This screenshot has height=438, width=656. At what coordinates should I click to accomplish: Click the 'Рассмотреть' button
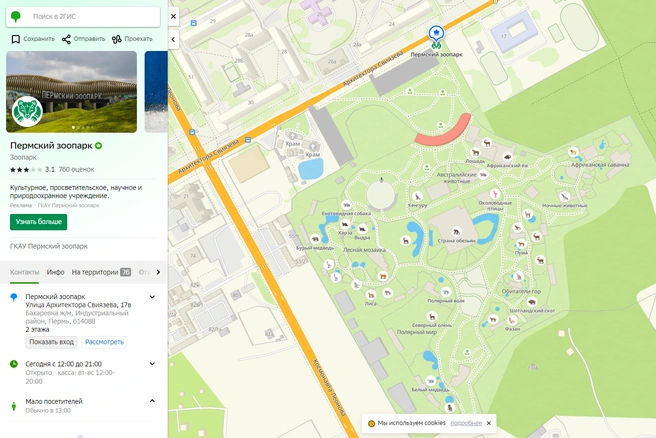pyautogui.click(x=104, y=342)
